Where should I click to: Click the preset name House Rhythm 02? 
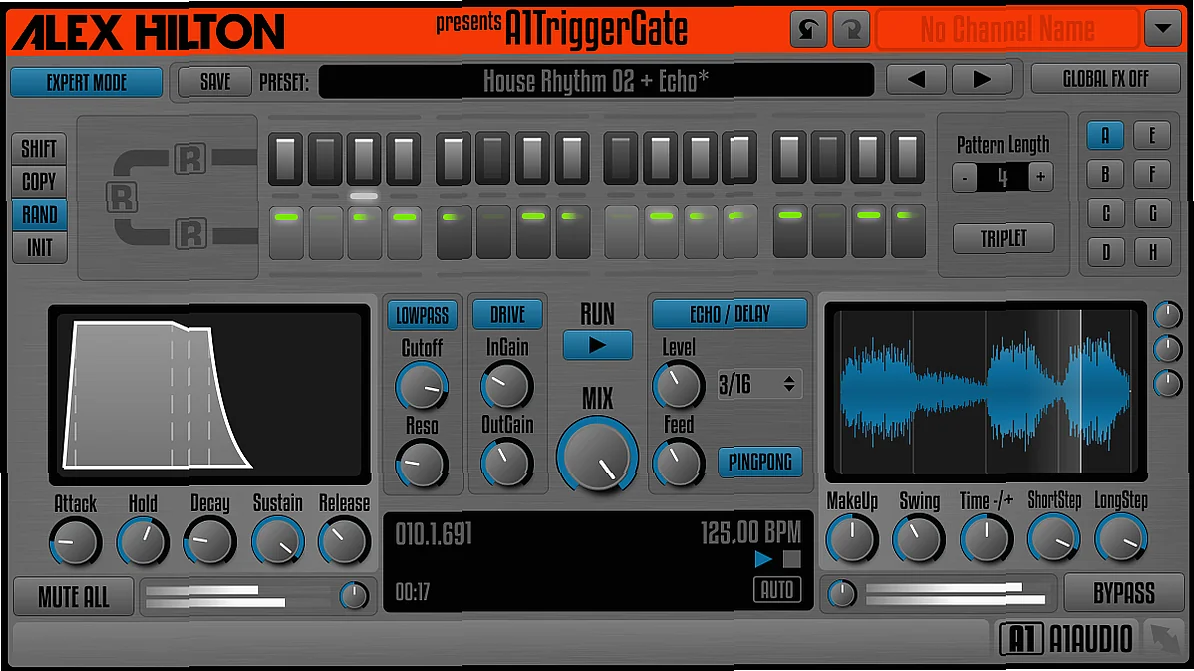click(x=596, y=80)
